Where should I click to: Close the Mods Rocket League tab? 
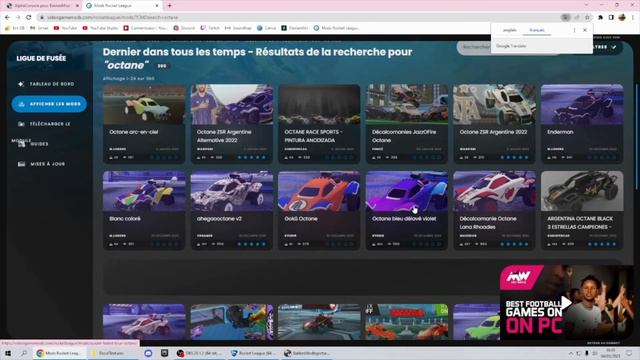(x=157, y=6)
